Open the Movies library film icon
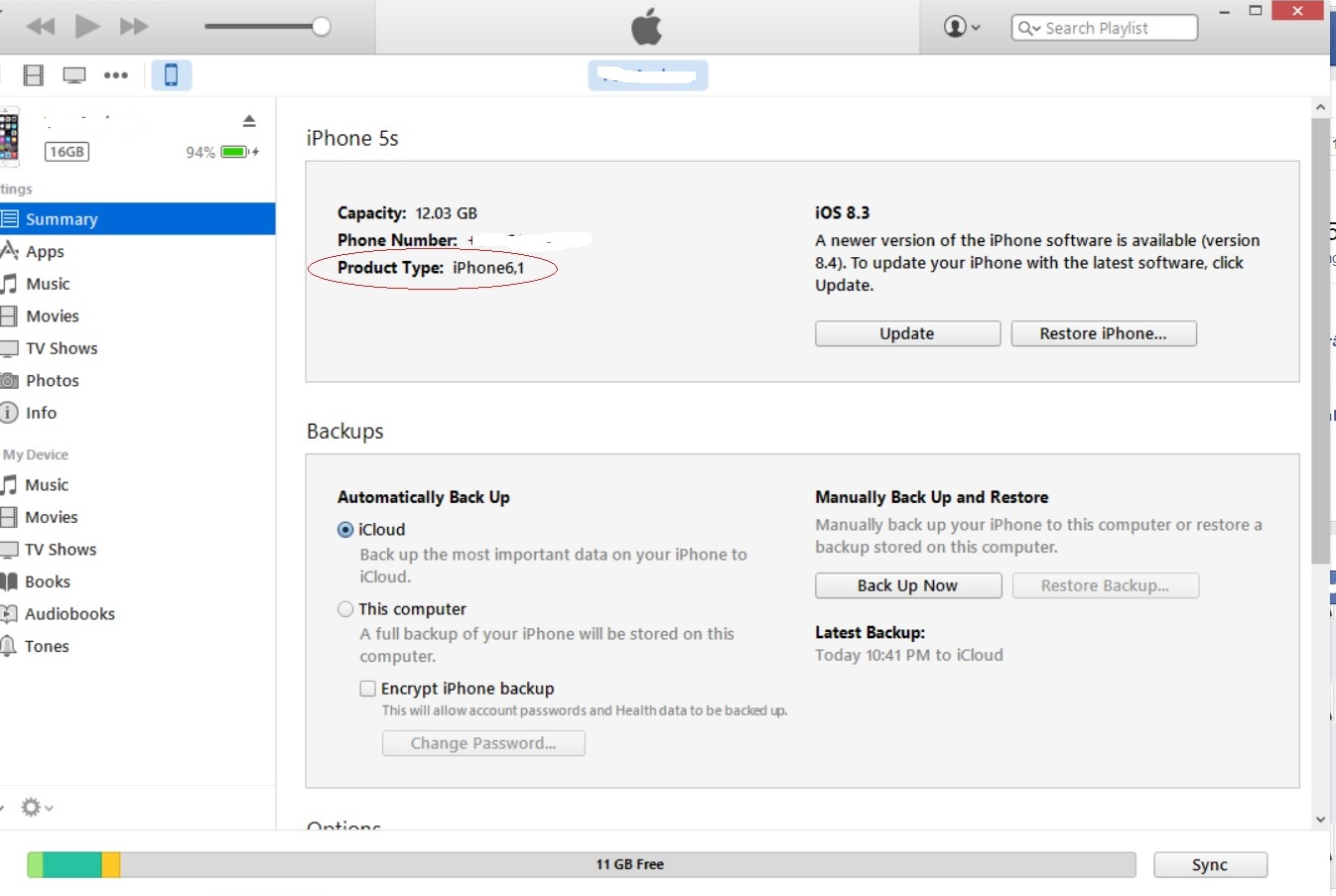The image size is (1336, 896). [34, 75]
